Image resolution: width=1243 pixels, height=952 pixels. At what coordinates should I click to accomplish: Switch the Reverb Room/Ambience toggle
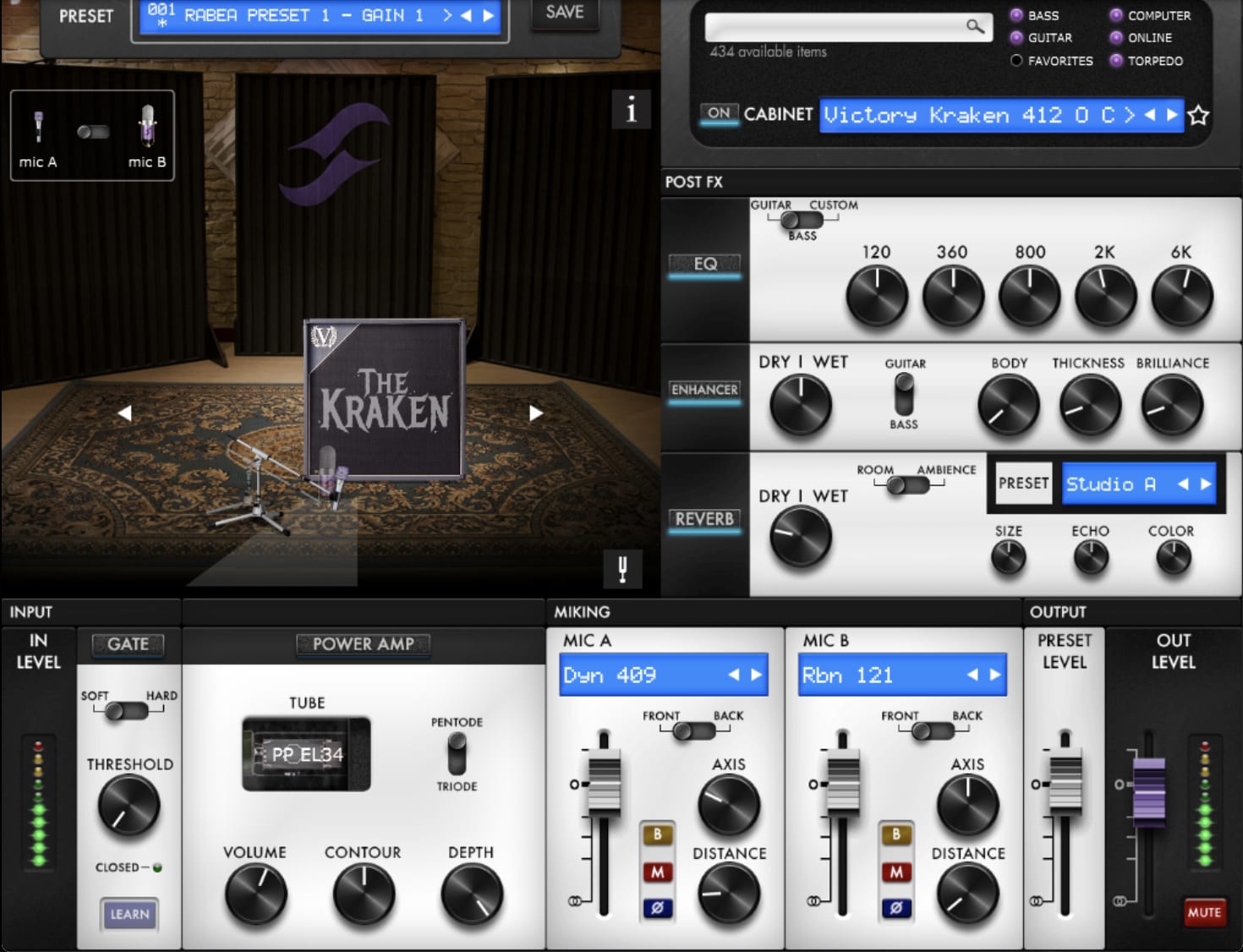(x=908, y=485)
